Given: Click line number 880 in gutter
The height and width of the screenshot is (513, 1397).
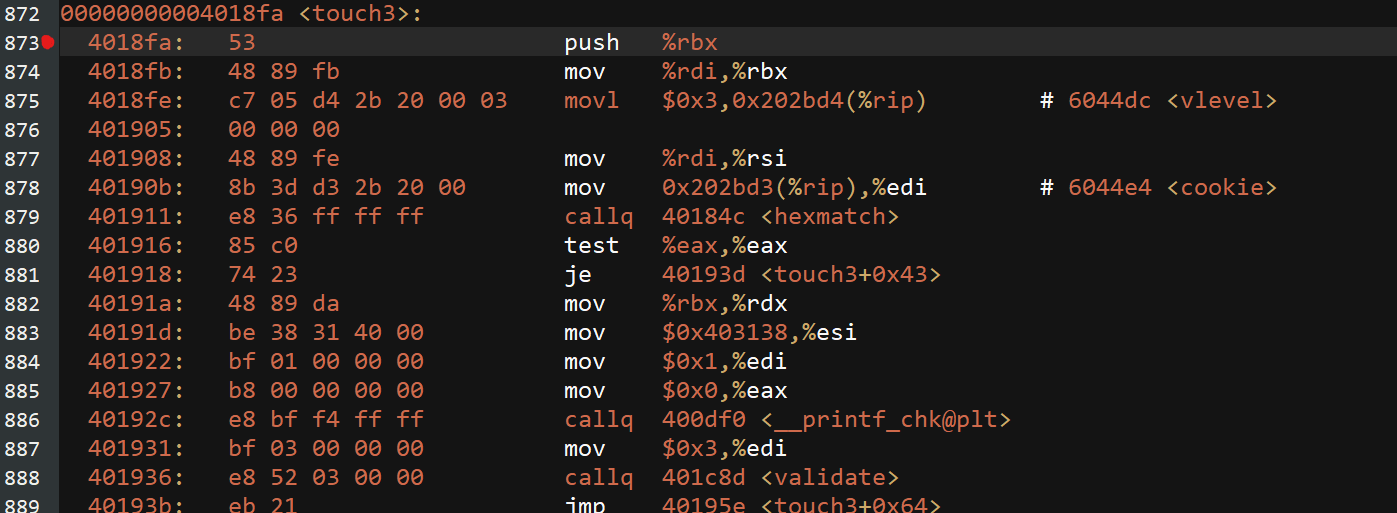Looking at the screenshot, I should pyautogui.click(x=21, y=246).
